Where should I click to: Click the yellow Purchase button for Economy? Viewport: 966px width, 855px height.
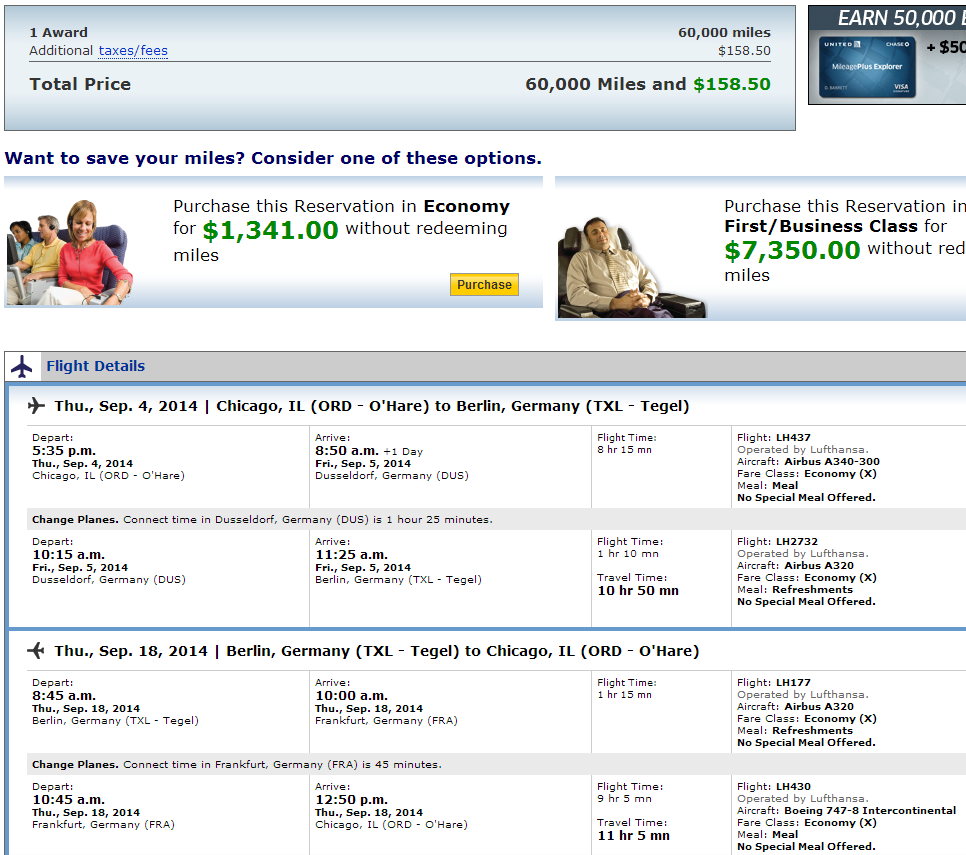coord(484,285)
